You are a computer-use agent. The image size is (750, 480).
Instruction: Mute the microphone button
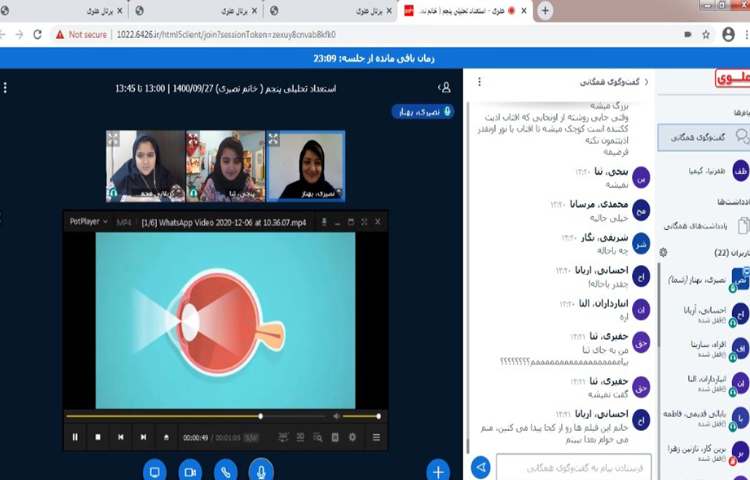click(x=261, y=470)
